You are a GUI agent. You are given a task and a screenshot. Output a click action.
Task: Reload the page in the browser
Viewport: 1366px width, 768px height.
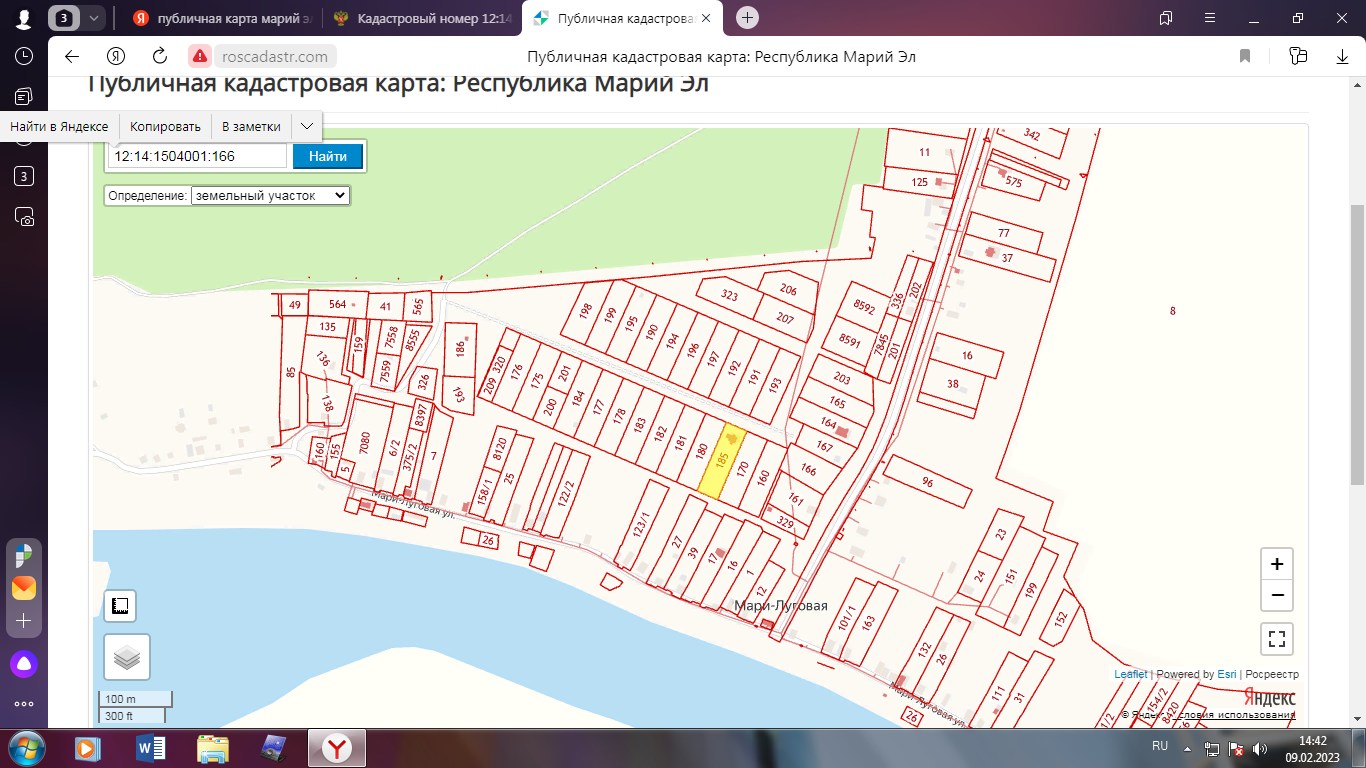click(160, 57)
